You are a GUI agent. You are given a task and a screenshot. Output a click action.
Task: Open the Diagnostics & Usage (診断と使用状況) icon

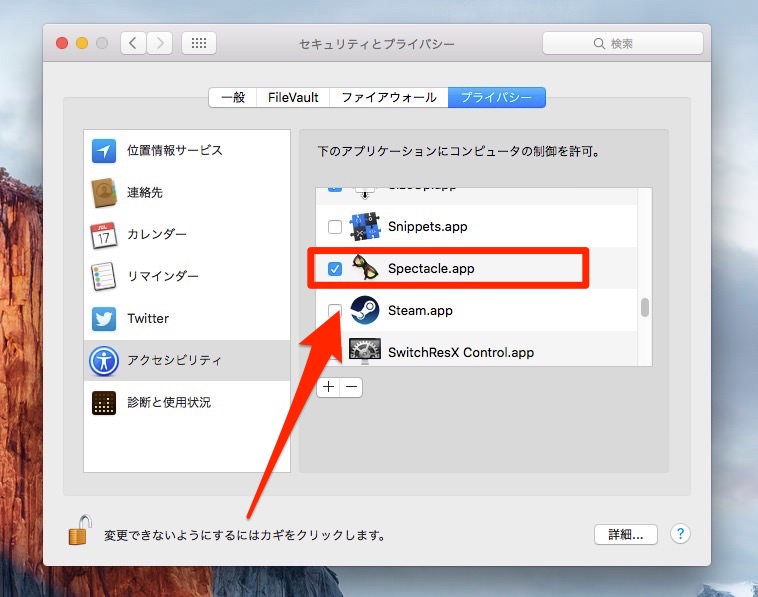(x=103, y=403)
